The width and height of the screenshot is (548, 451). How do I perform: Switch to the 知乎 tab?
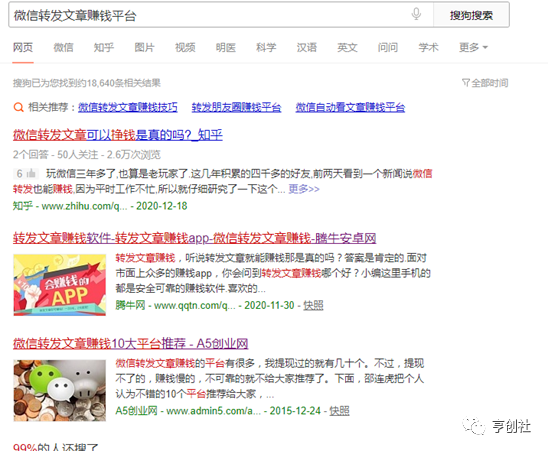104,47
